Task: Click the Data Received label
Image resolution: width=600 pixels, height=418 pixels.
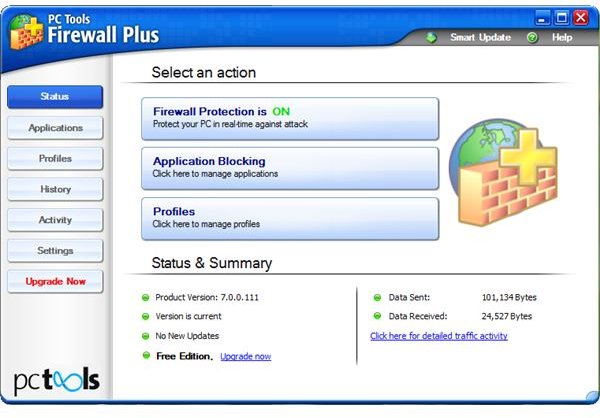Action: click(418, 316)
